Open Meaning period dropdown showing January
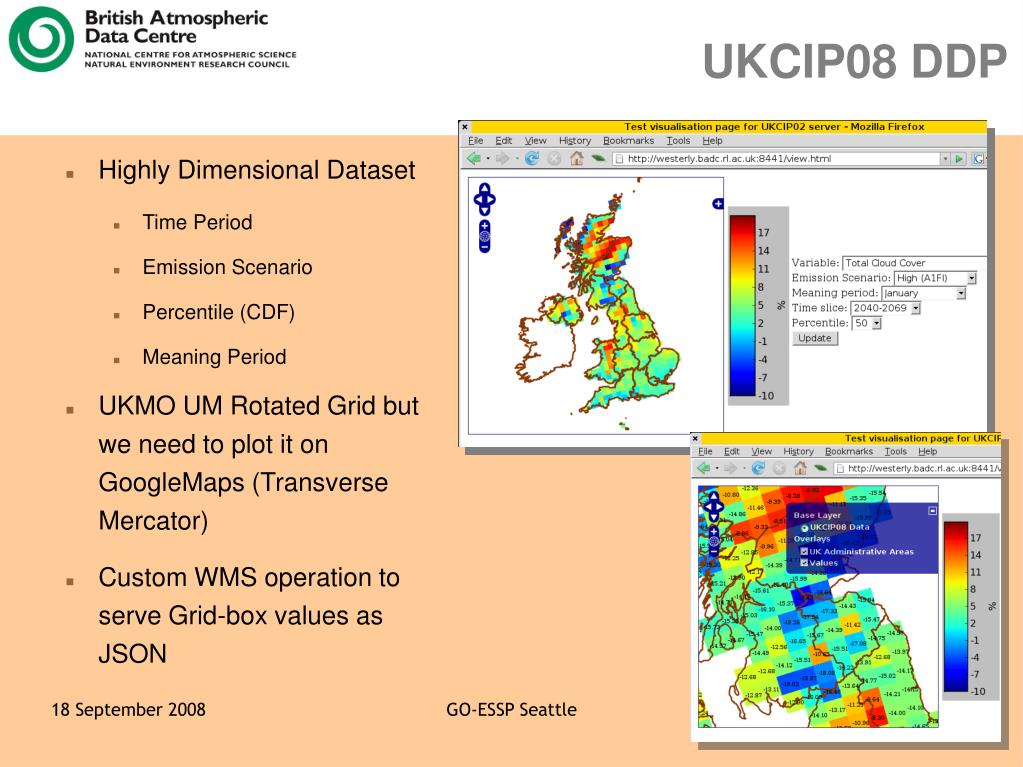The width and height of the screenshot is (1023, 767). coord(923,293)
